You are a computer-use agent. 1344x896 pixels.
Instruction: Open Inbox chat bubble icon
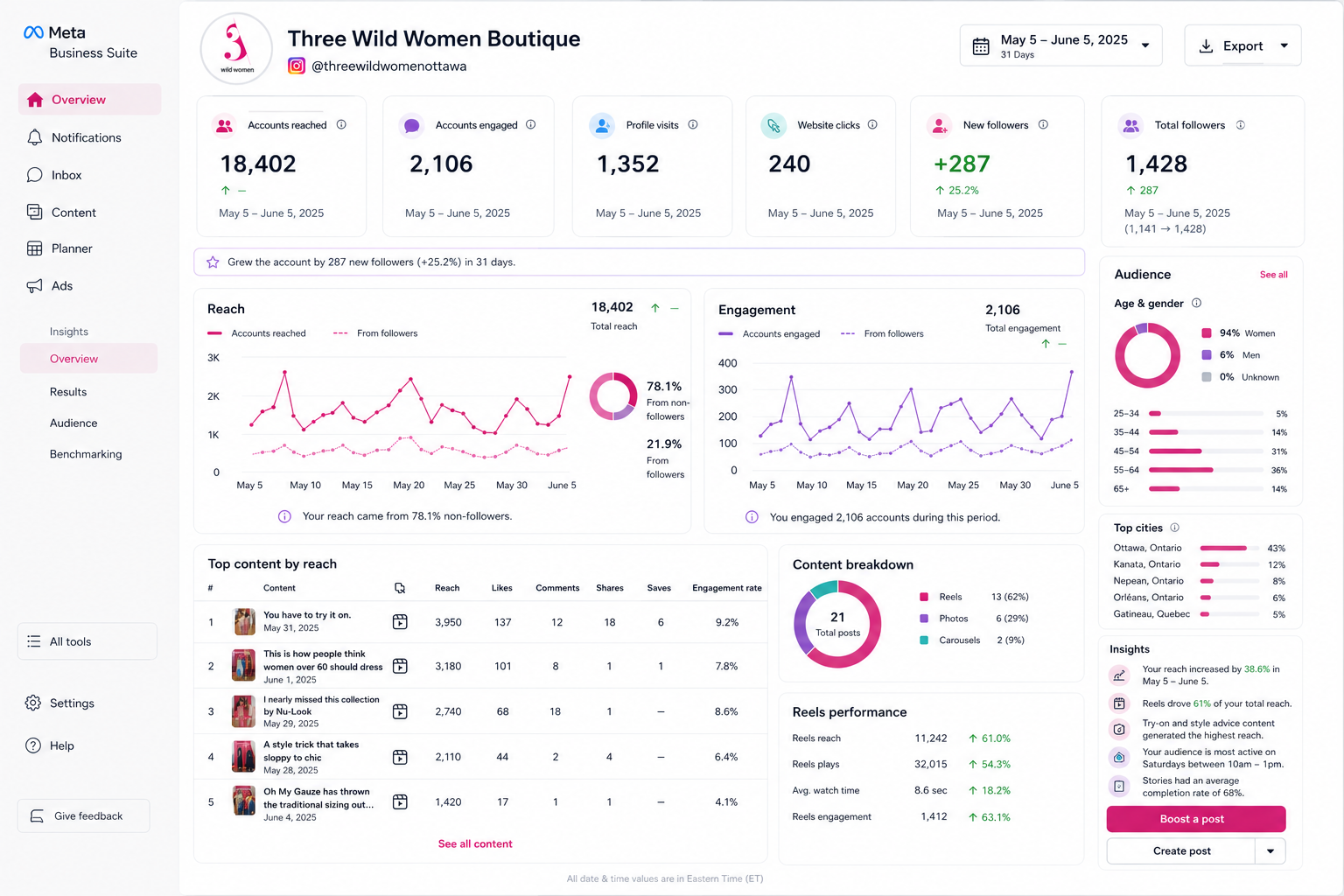(x=35, y=175)
